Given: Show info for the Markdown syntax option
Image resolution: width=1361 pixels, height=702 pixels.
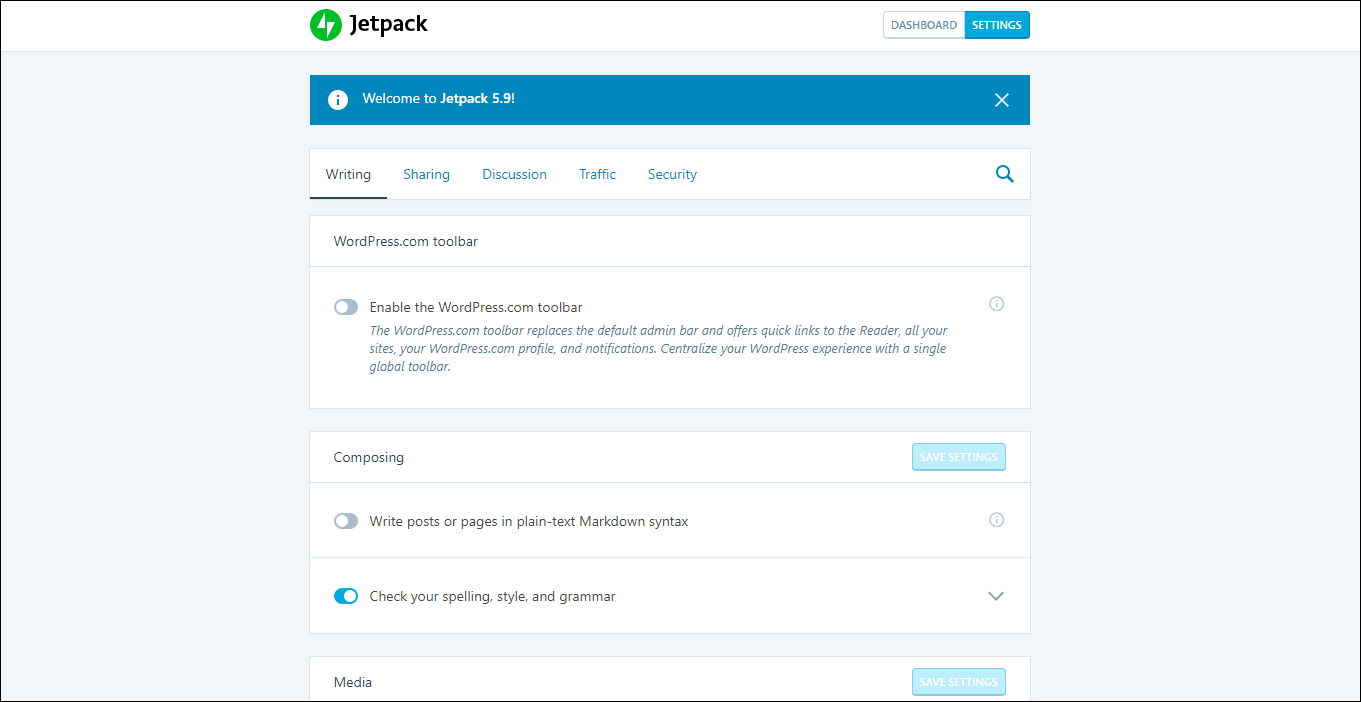Looking at the screenshot, I should point(996,520).
